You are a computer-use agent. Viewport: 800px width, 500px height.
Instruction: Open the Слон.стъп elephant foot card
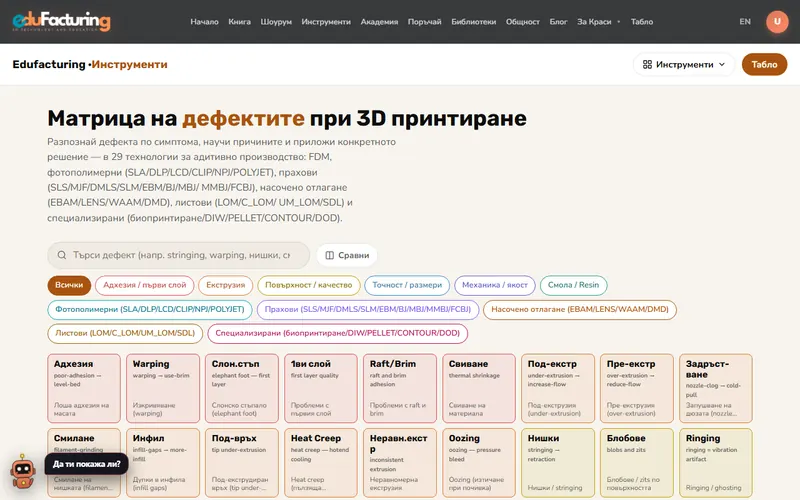point(242,388)
